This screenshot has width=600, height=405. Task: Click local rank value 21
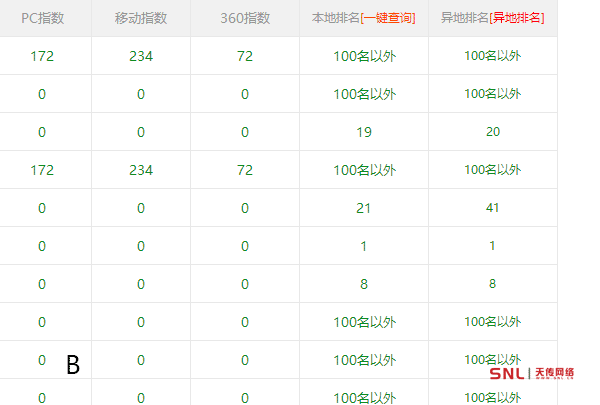364,208
